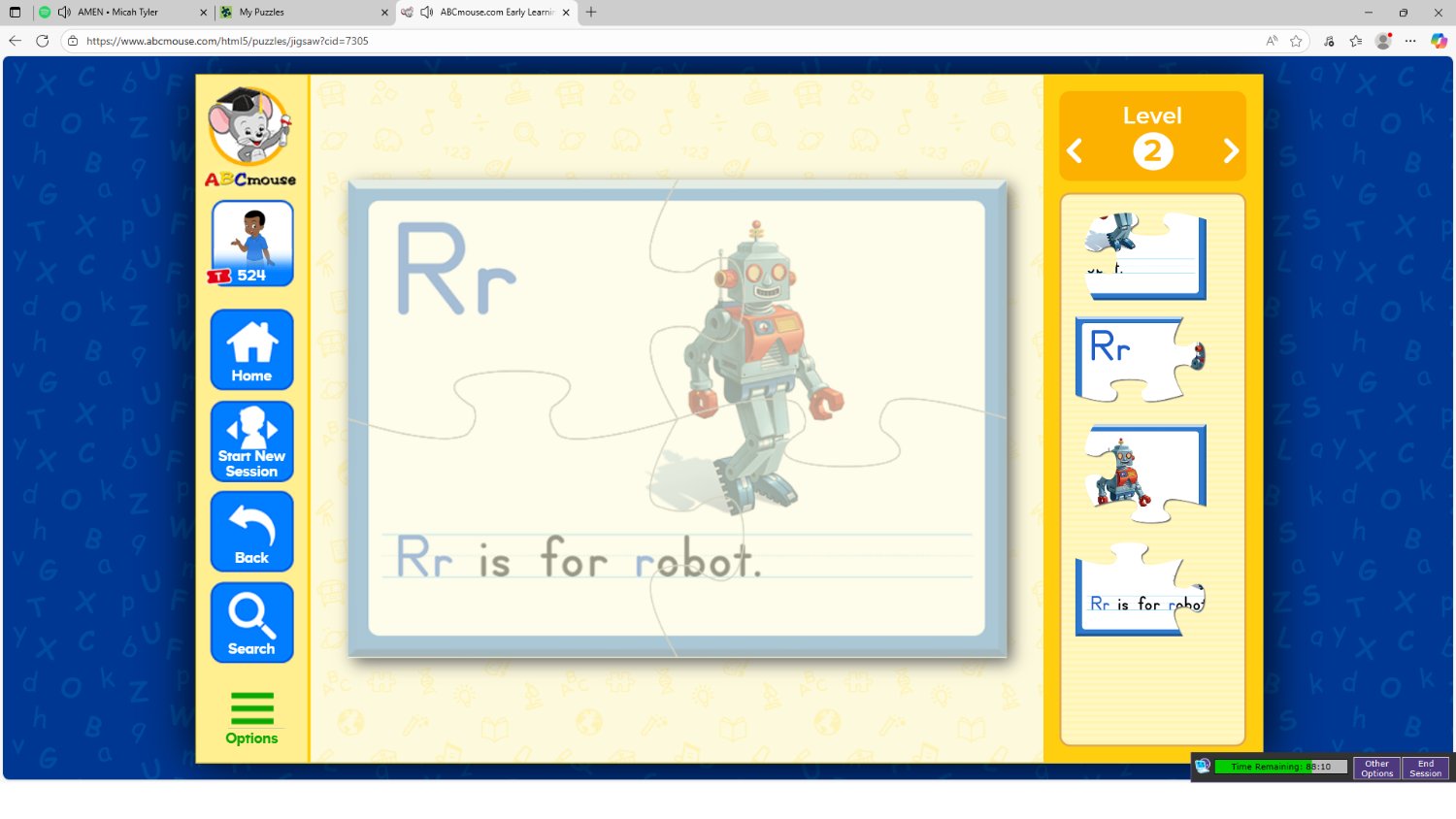Viewport: 1456px width, 819px height.
Task: Open tab actions menu
Action: [15, 13]
